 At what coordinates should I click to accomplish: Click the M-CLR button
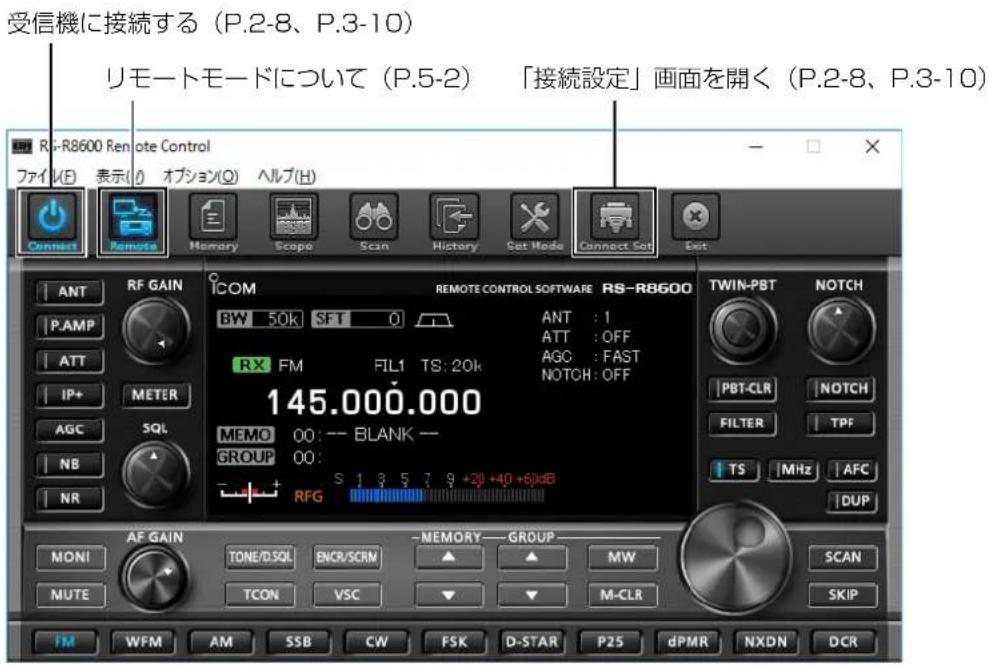point(622,595)
